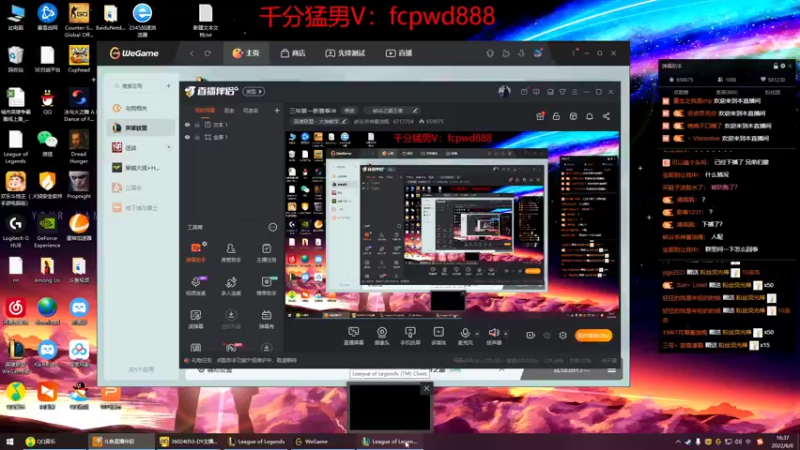Open the streamer tasks tool with checkmark icon

pyautogui.click(x=266, y=253)
